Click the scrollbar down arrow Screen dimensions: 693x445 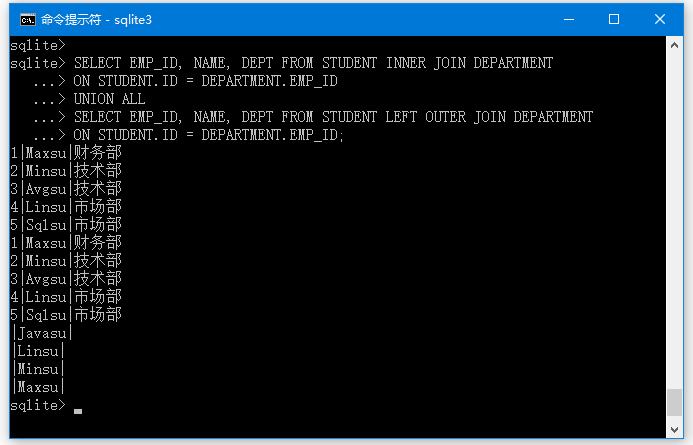[674, 430]
